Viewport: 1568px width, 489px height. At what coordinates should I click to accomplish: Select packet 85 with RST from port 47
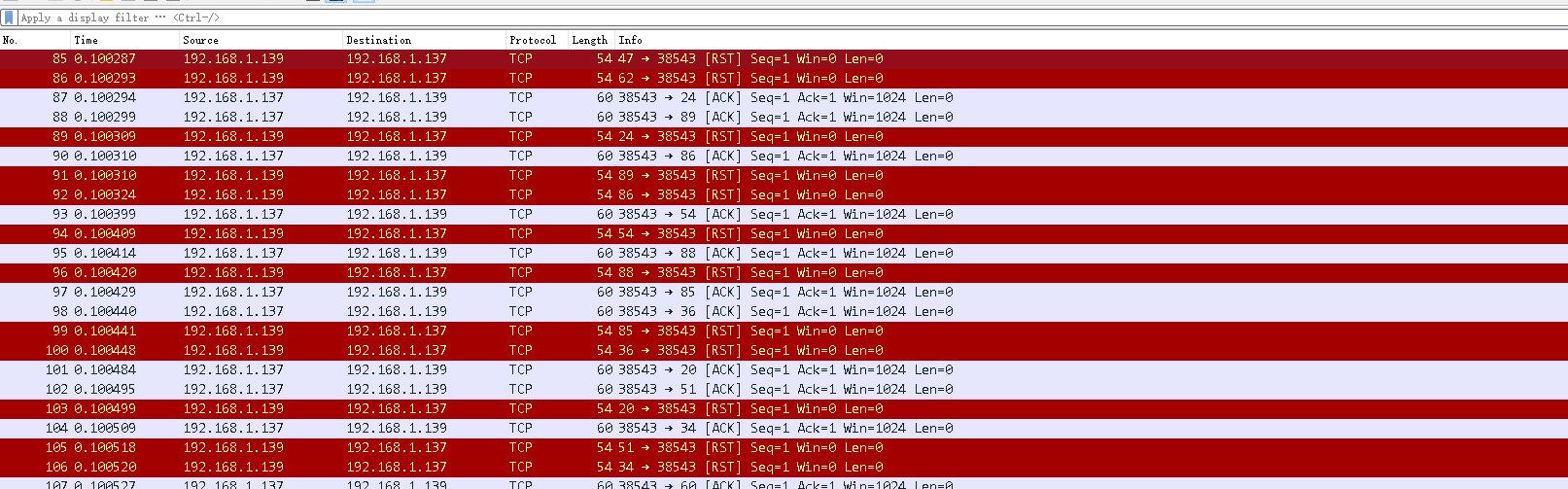[x=784, y=59]
